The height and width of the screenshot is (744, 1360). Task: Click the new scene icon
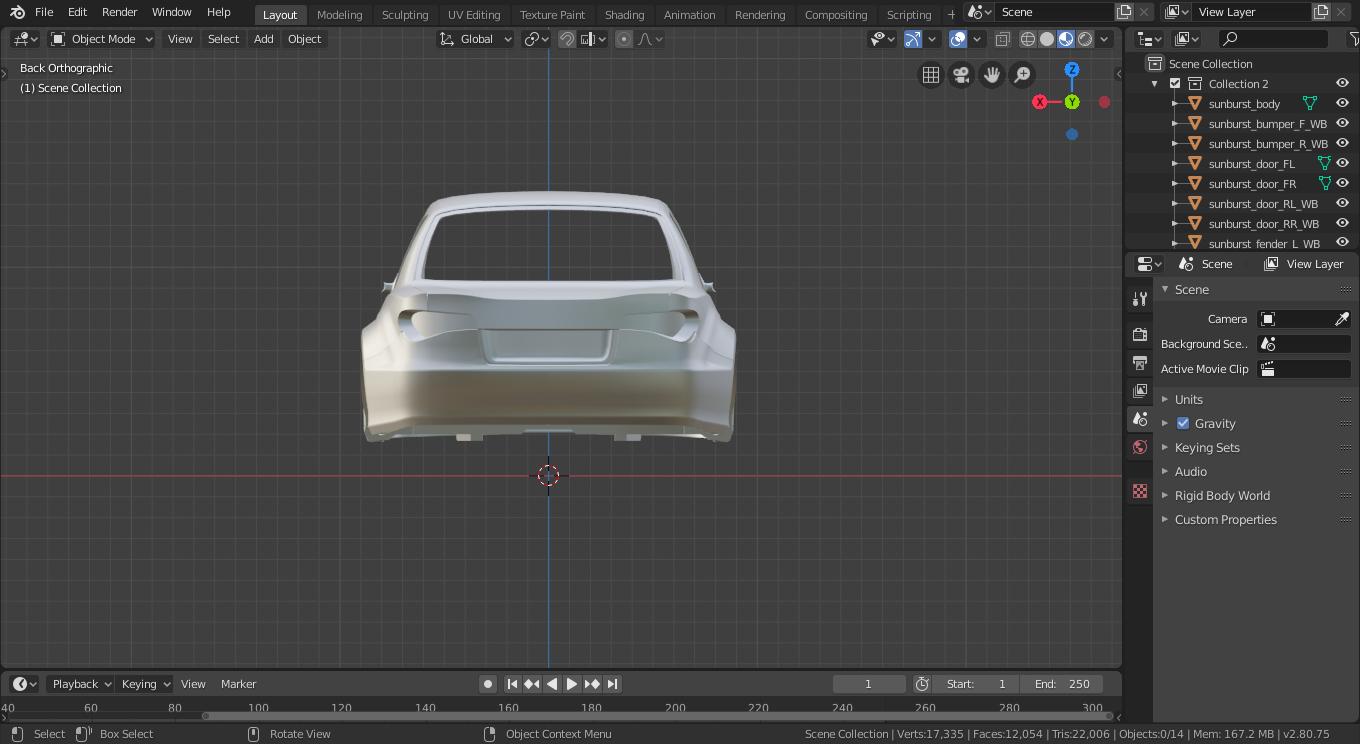click(x=1124, y=12)
